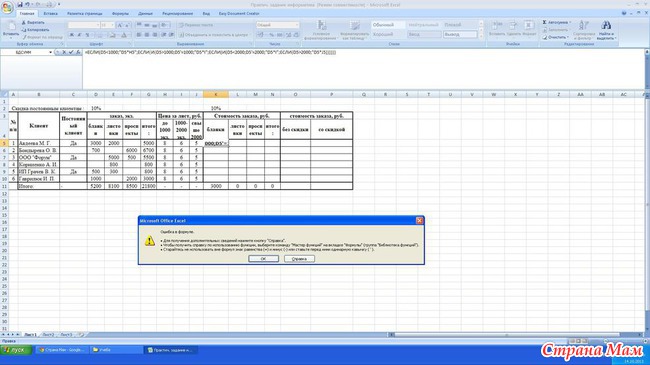The height and width of the screenshot is (365, 650).
Task: Click the Office button logo
Action: [x=7, y=7]
